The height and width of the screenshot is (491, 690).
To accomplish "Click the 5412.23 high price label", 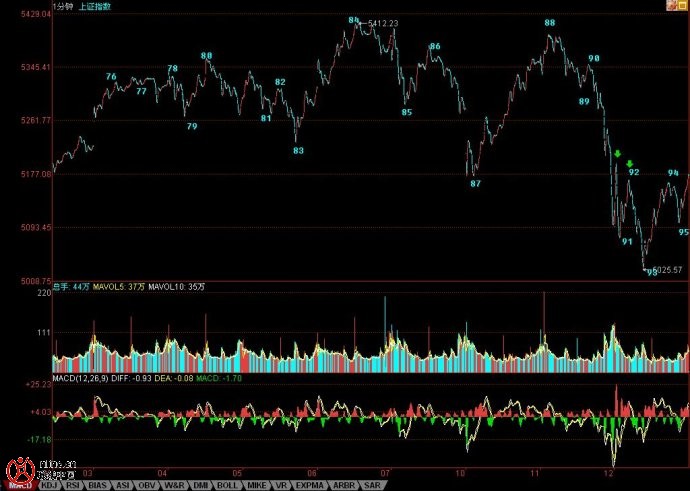I will 383,23.
